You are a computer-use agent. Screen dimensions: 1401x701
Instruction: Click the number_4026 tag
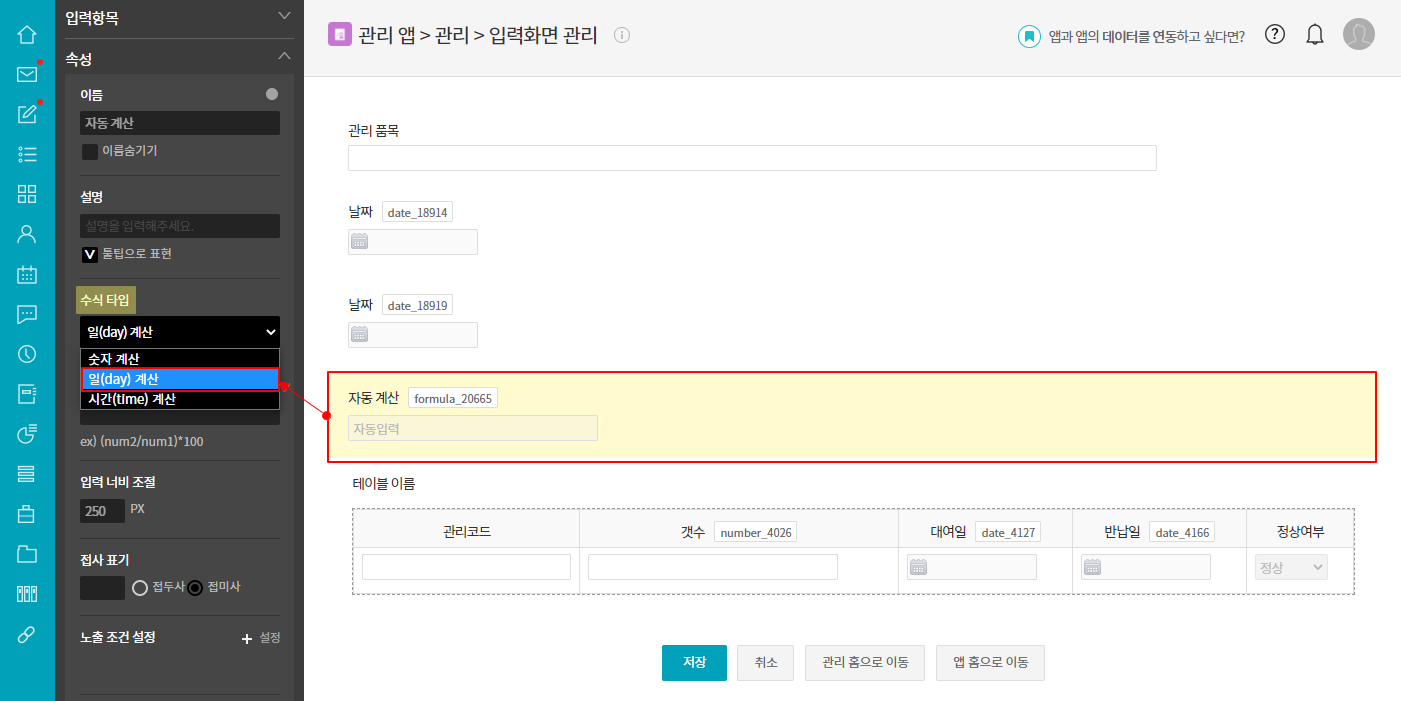(756, 532)
